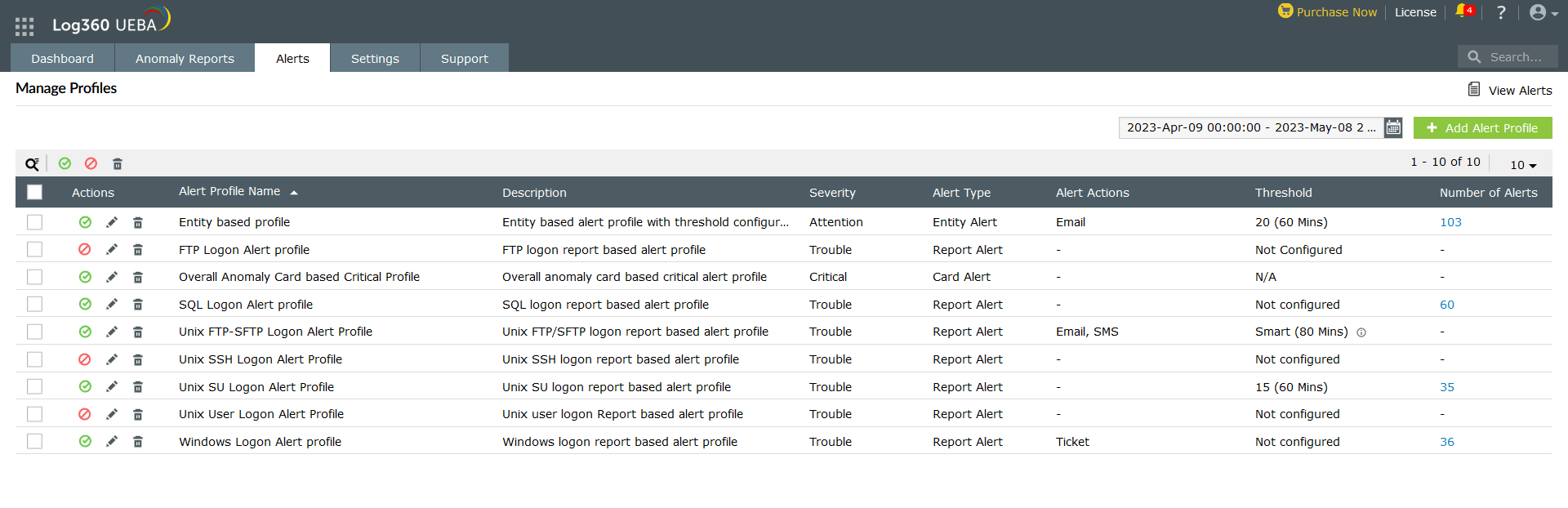Click the notifications bell icon
Viewport: 1568px width, 508px height.
click(1462, 12)
